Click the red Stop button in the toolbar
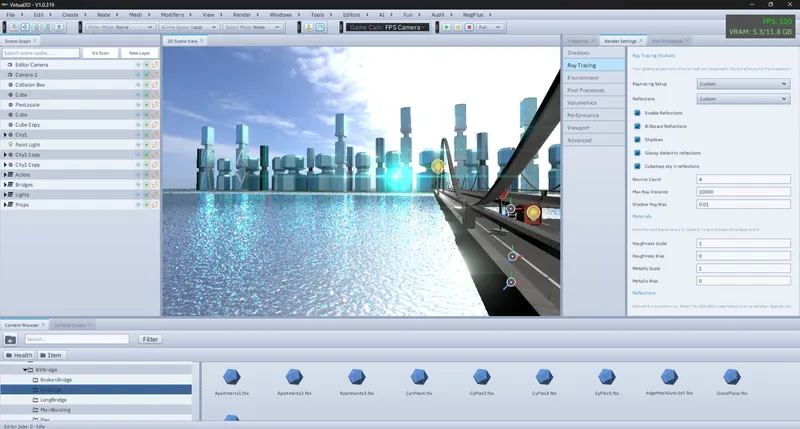 (x=469, y=27)
